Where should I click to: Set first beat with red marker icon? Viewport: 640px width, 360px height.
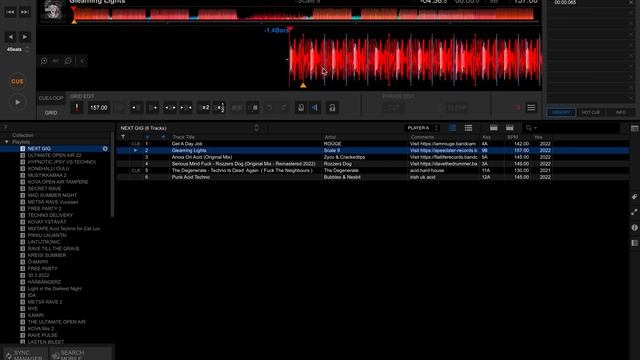pyautogui.click(x=77, y=108)
